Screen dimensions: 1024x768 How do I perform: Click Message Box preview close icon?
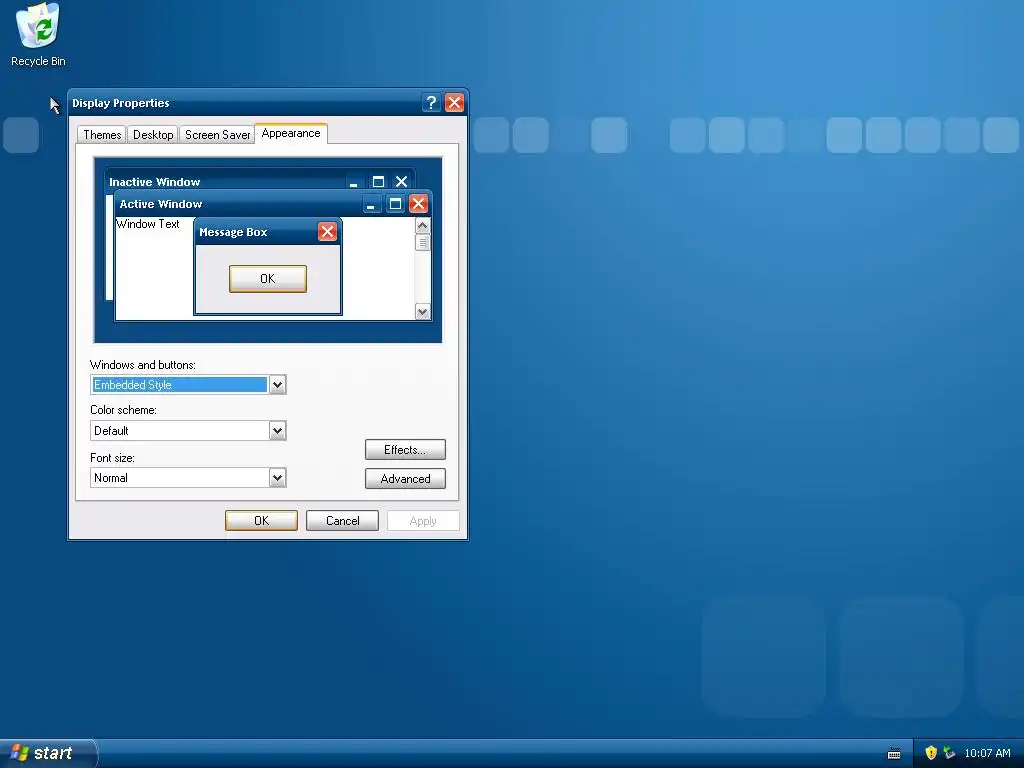tap(327, 231)
